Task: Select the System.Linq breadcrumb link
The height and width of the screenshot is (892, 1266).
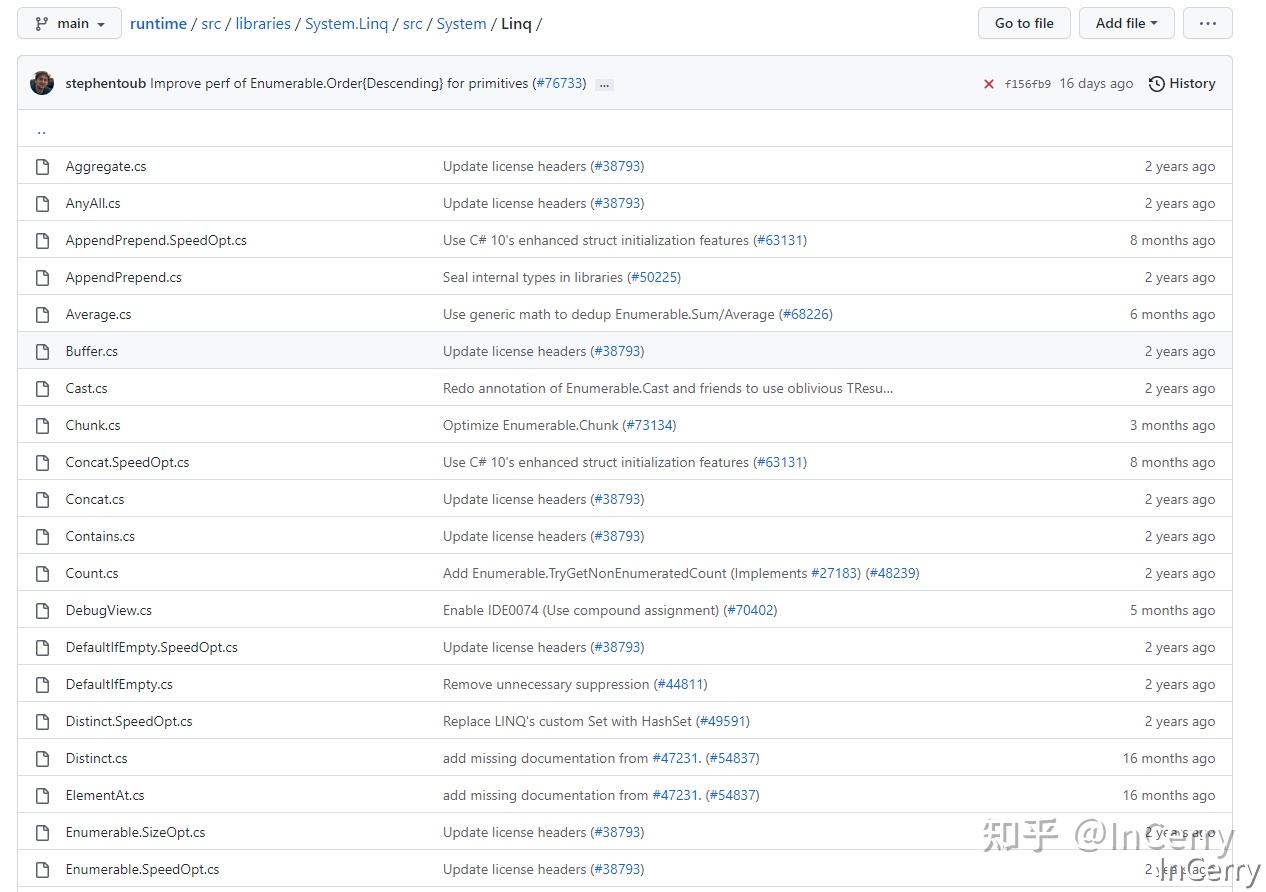Action: pyautogui.click(x=346, y=23)
